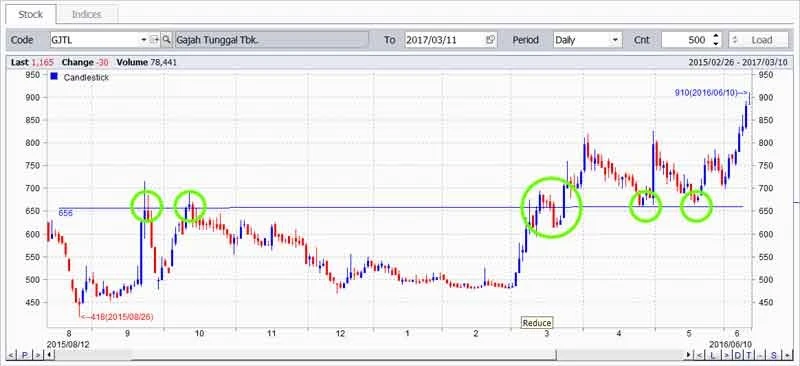Click the 656 horizontal line label
The height and width of the screenshot is (366, 800).
(65, 213)
